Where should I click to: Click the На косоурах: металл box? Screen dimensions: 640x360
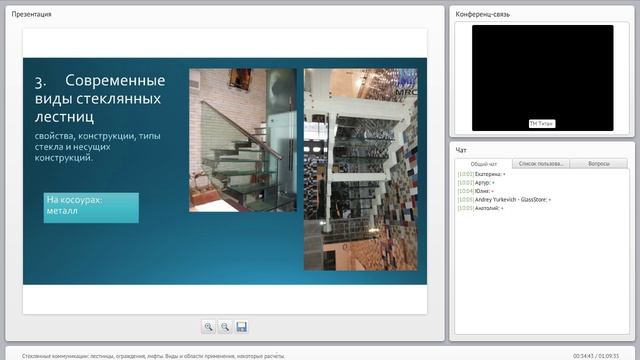[x=91, y=208]
